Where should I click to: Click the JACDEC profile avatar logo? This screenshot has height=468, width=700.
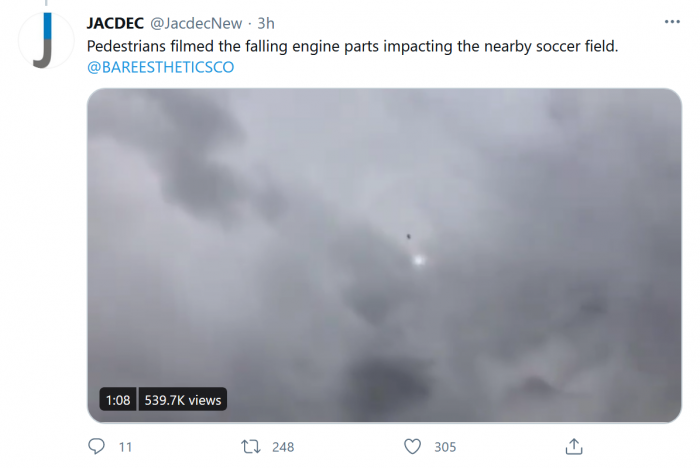41,43
